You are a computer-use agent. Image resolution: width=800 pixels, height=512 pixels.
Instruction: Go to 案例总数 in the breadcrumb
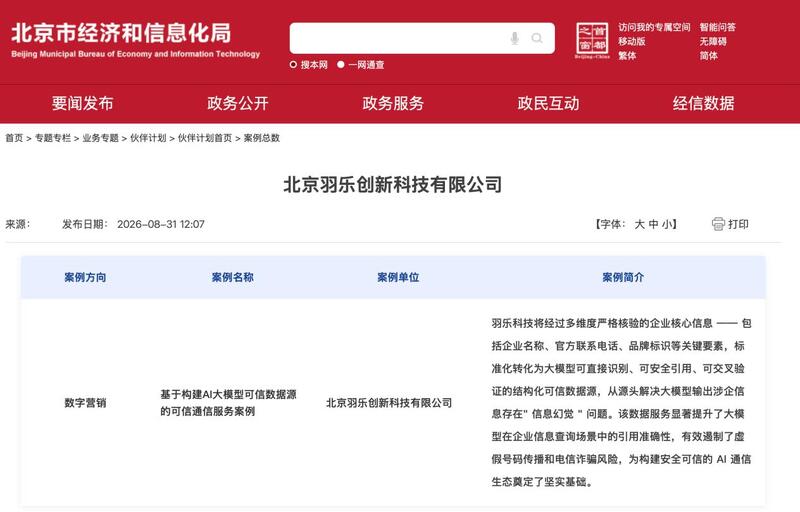pos(262,138)
